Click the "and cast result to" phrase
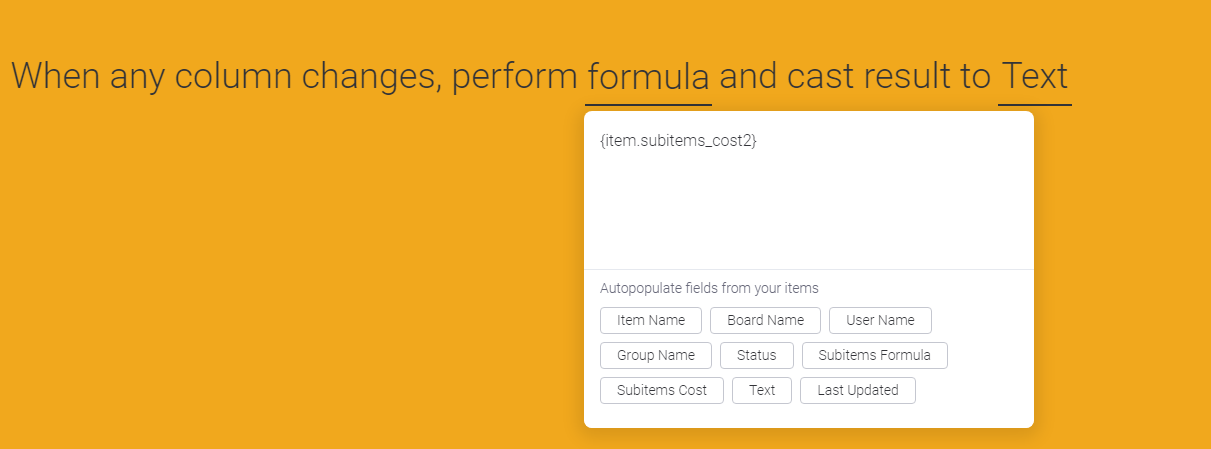 click(854, 77)
